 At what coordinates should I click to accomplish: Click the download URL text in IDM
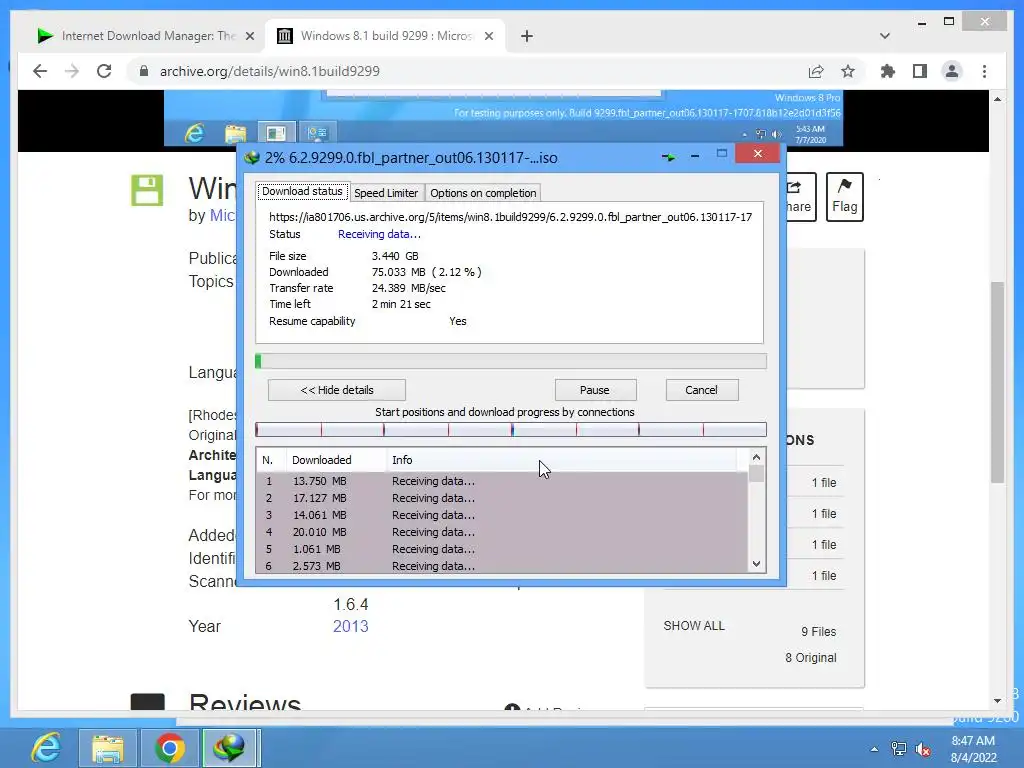[510, 217]
